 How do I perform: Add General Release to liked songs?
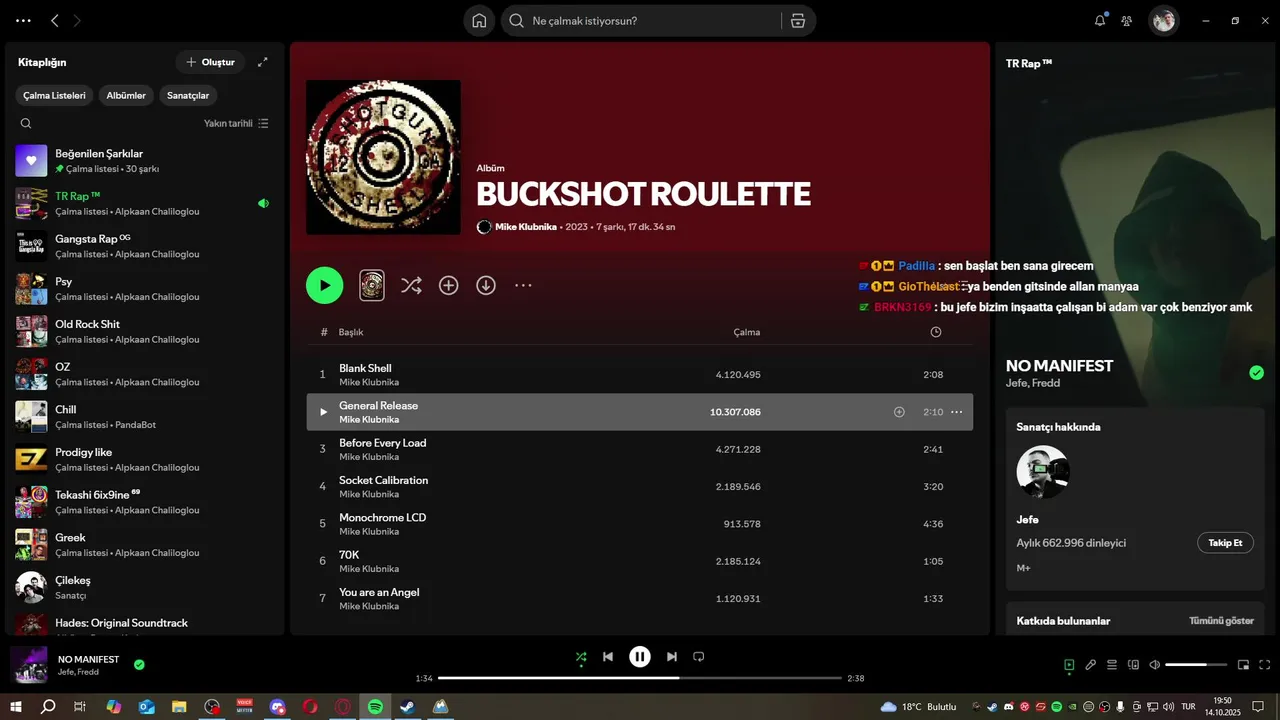pyautogui.click(x=899, y=412)
